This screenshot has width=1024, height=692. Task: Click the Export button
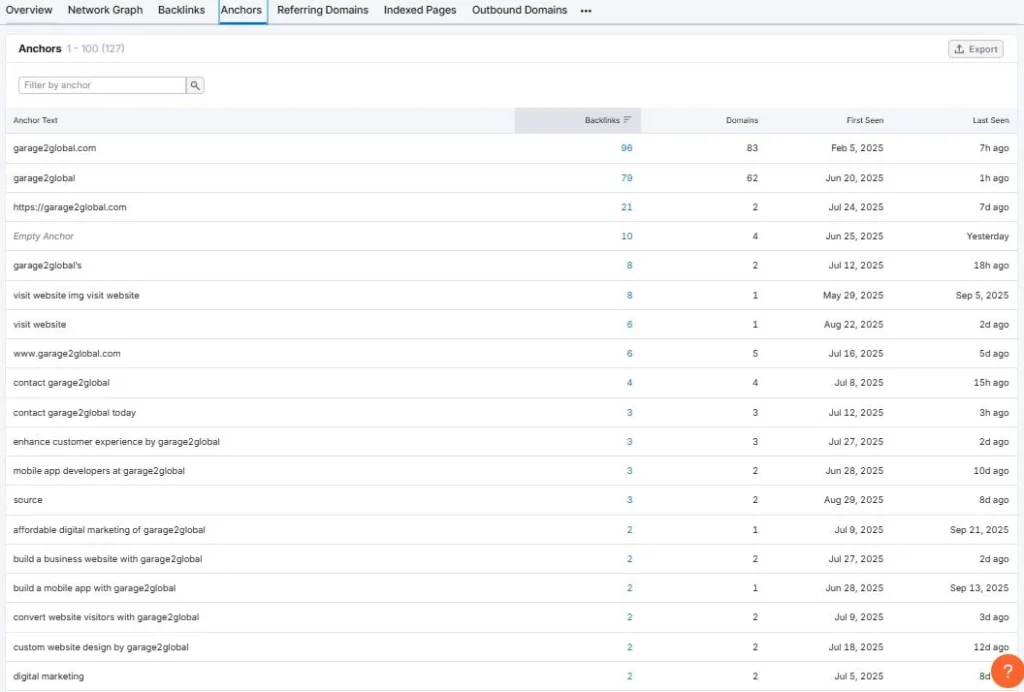(x=976, y=49)
